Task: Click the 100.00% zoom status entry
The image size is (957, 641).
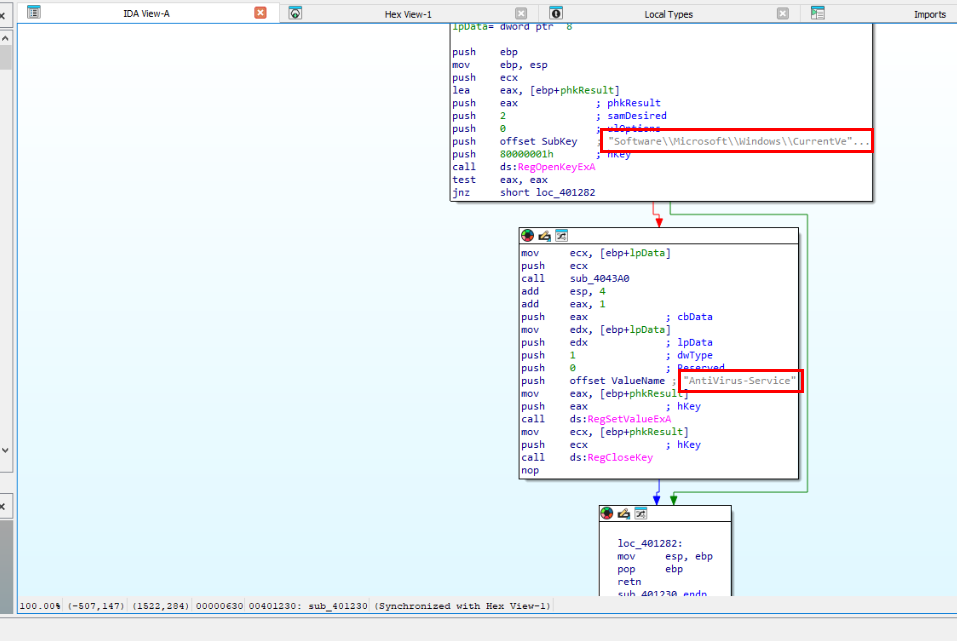Action: click(x=40, y=606)
